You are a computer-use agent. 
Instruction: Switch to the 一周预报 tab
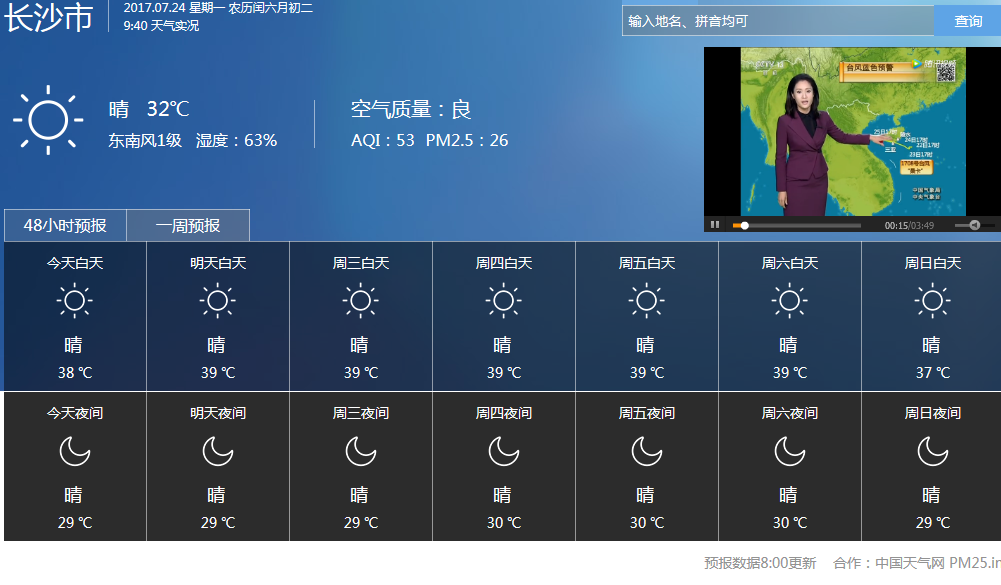(188, 226)
